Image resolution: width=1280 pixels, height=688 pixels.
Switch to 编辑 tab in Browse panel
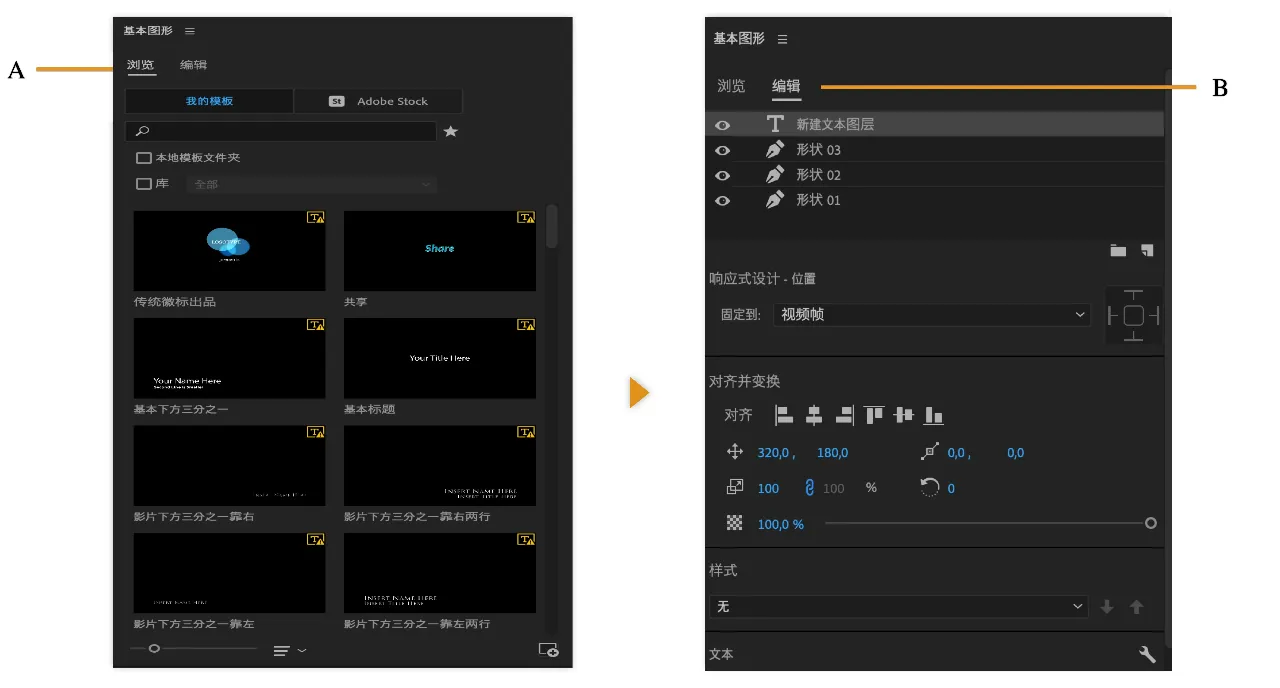194,65
